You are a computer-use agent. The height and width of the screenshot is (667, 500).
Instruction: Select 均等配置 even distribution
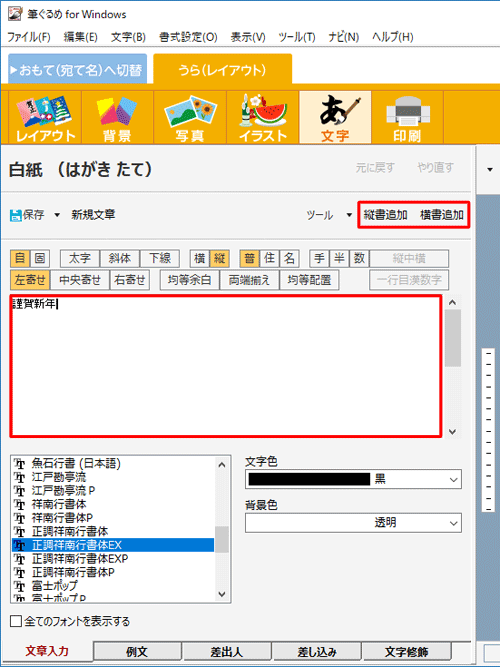point(309,280)
